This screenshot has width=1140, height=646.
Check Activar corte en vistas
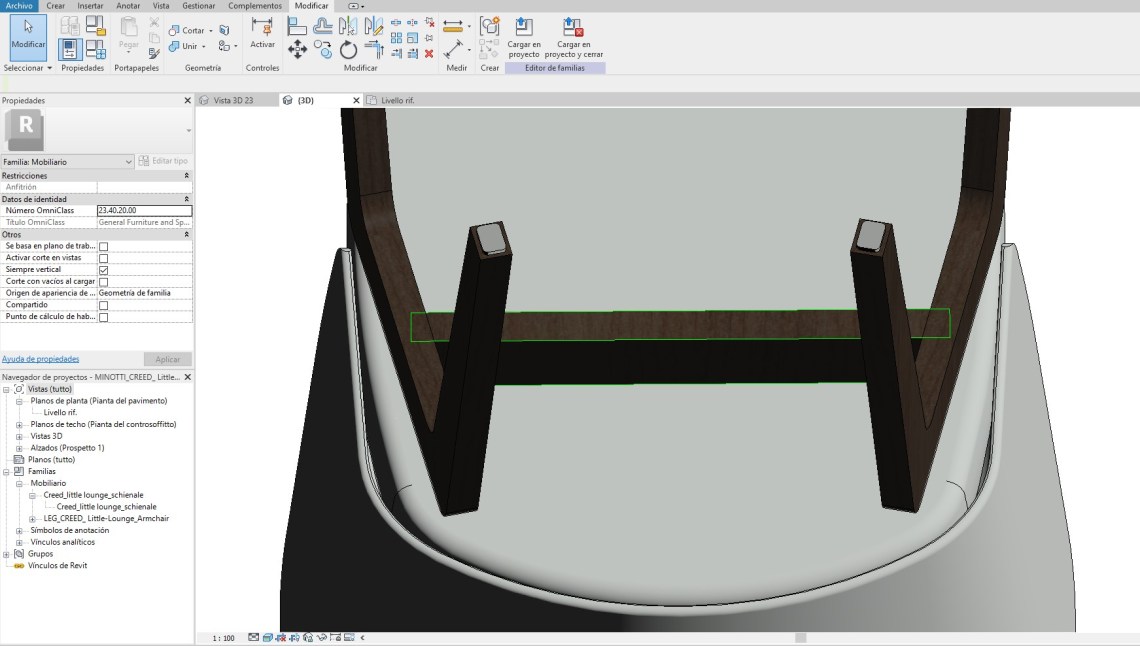point(103,258)
